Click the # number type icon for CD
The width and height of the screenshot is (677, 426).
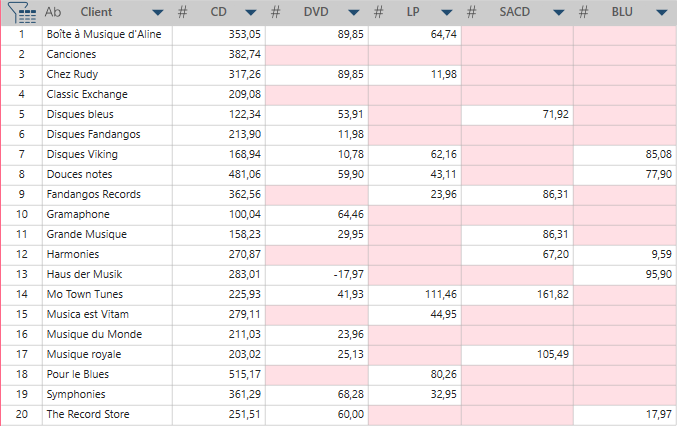tap(182, 13)
